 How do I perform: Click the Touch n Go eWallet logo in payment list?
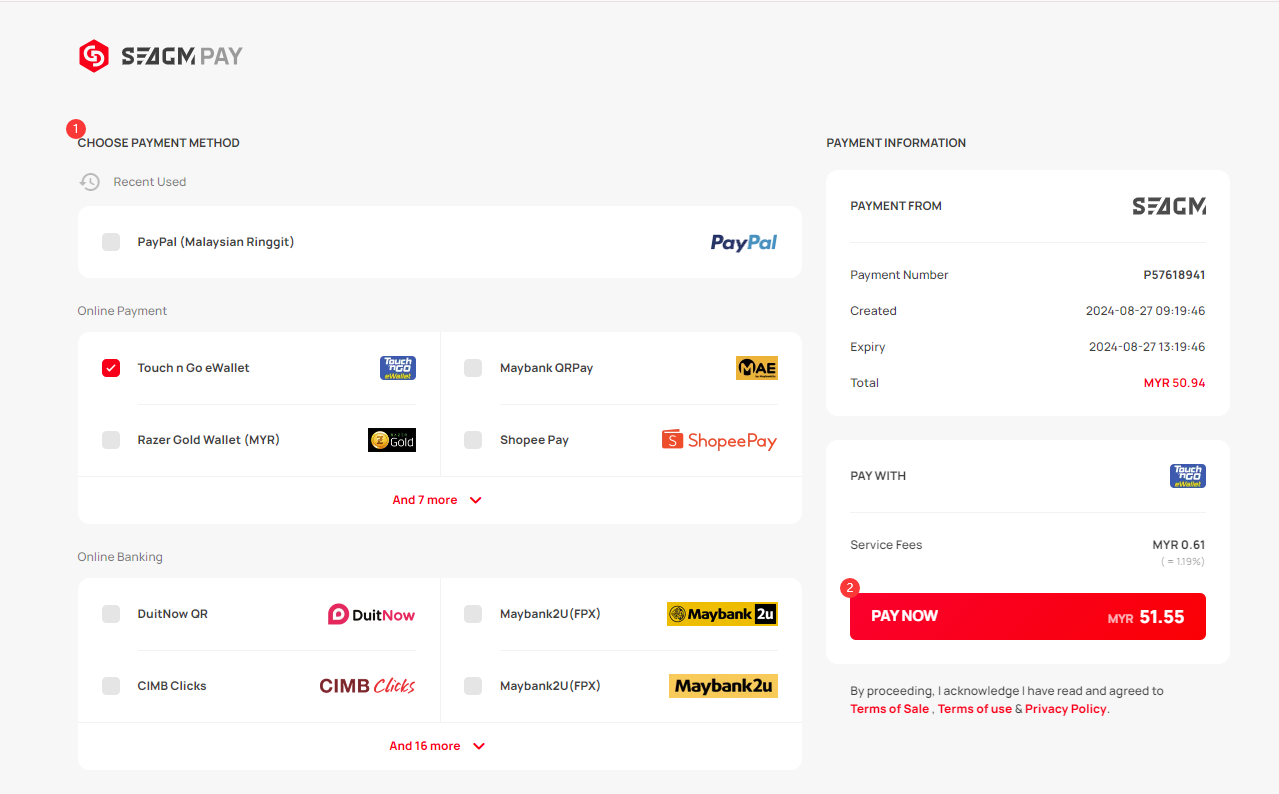click(398, 368)
